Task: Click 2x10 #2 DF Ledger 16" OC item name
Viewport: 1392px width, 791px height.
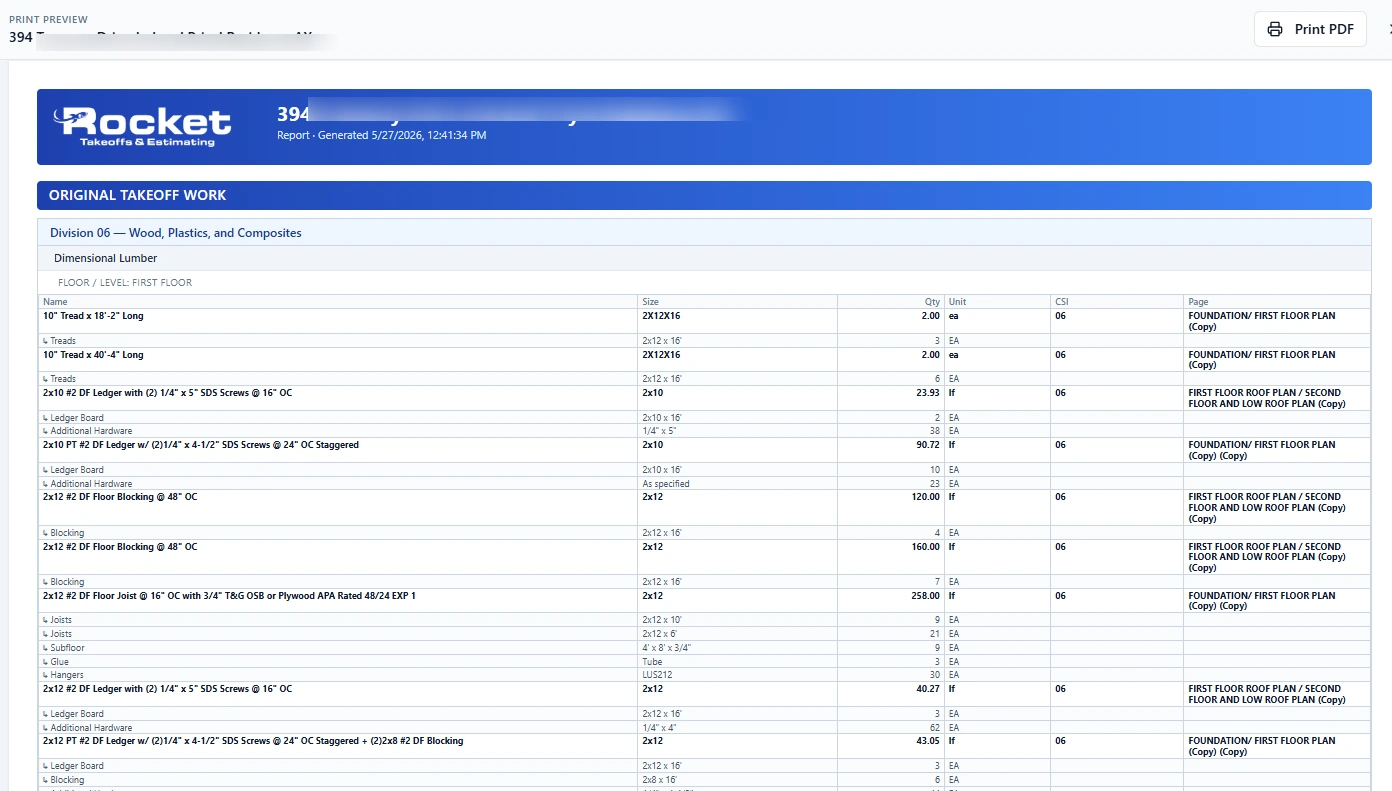Action: point(167,393)
